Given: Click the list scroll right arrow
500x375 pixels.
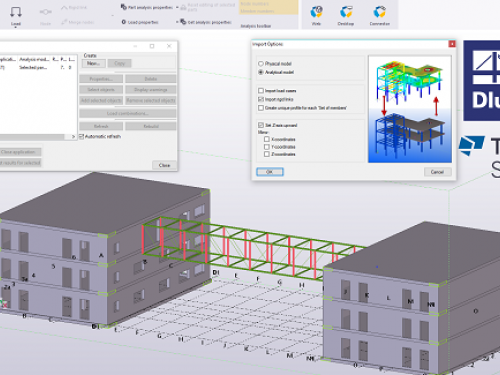Looking at the screenshot, I should coord(73,137).
